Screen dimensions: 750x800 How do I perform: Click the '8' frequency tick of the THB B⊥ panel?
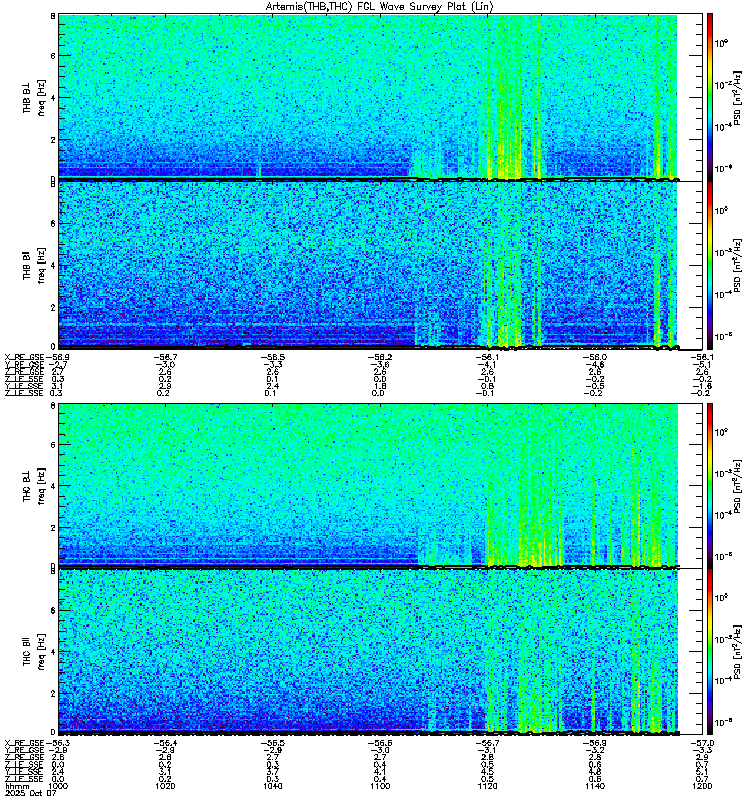pos(53,16)
